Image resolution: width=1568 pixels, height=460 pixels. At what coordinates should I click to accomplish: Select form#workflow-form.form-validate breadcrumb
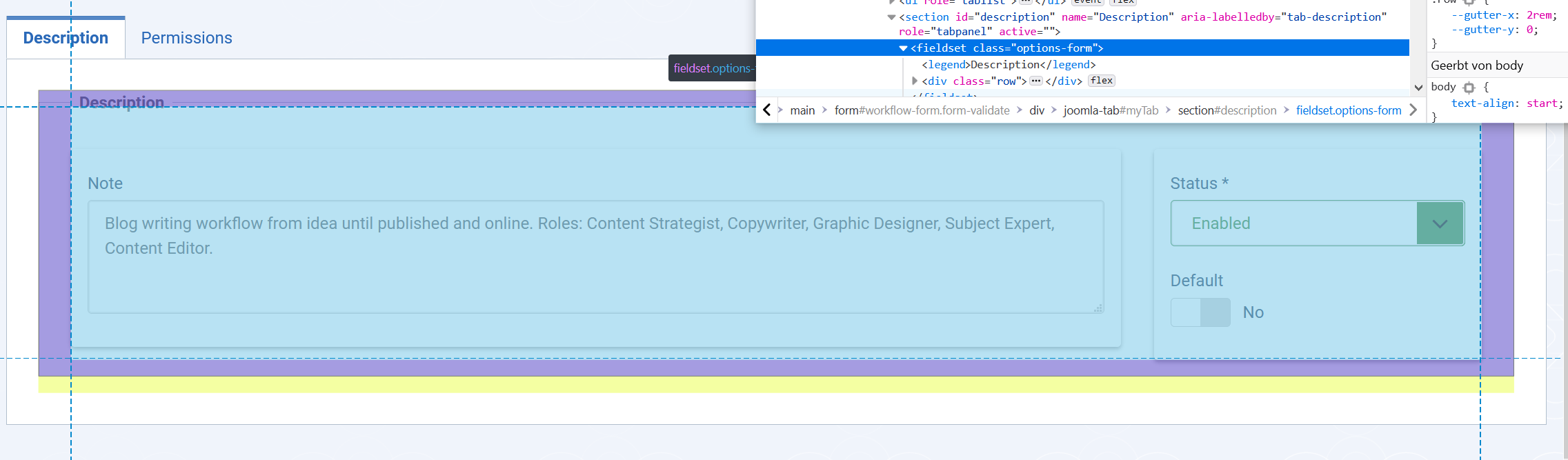pos(922,110)
